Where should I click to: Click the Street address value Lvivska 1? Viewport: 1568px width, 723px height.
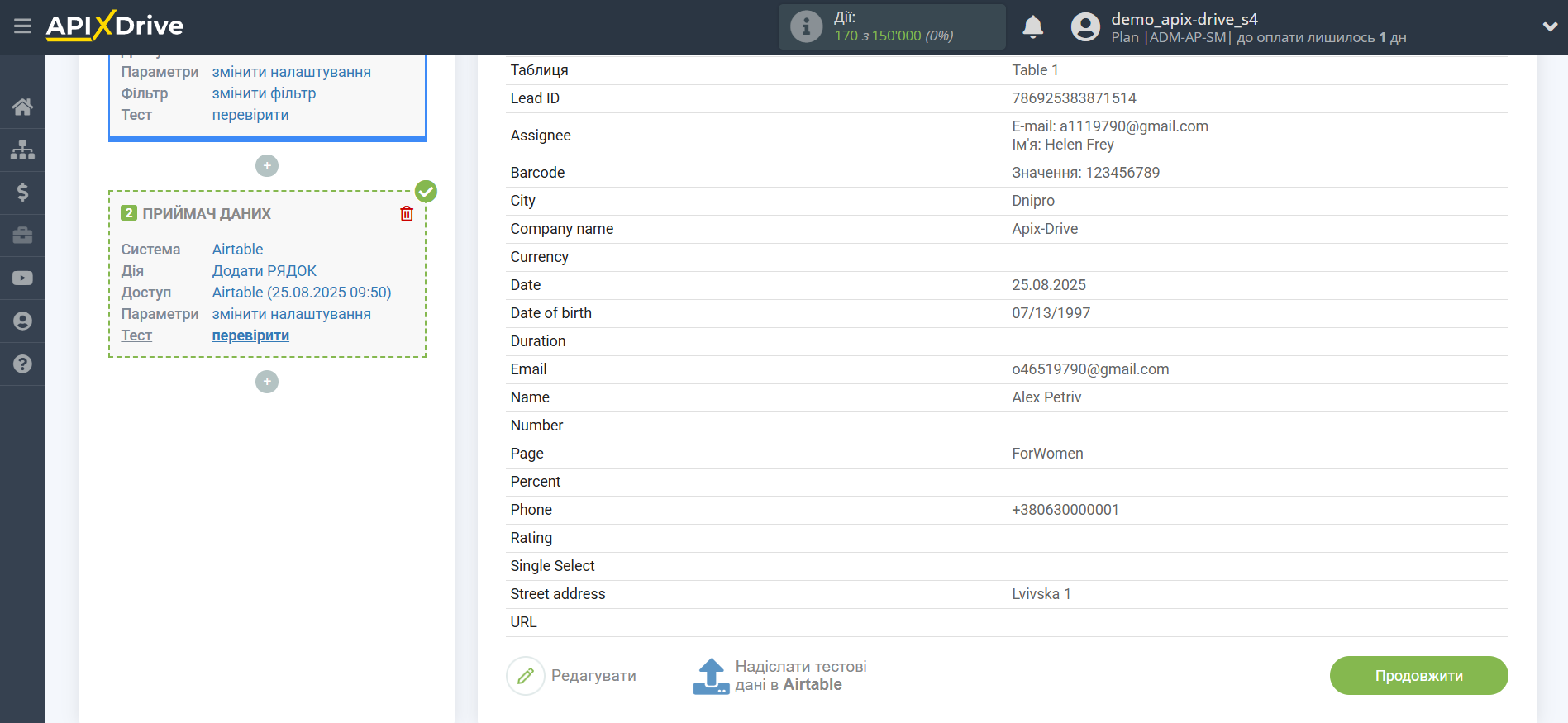[1041, 594]
